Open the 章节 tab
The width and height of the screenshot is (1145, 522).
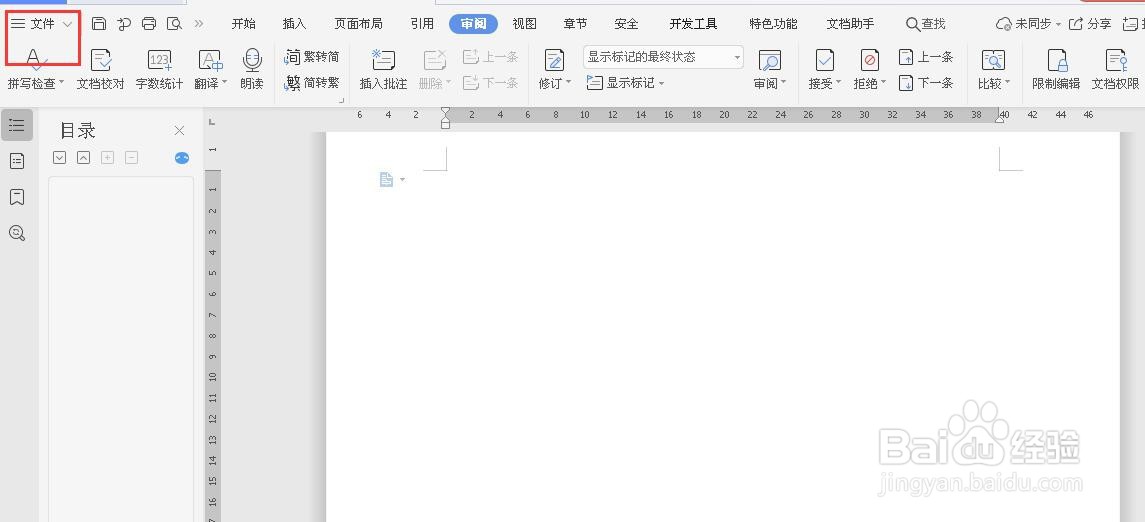(575, 24)
